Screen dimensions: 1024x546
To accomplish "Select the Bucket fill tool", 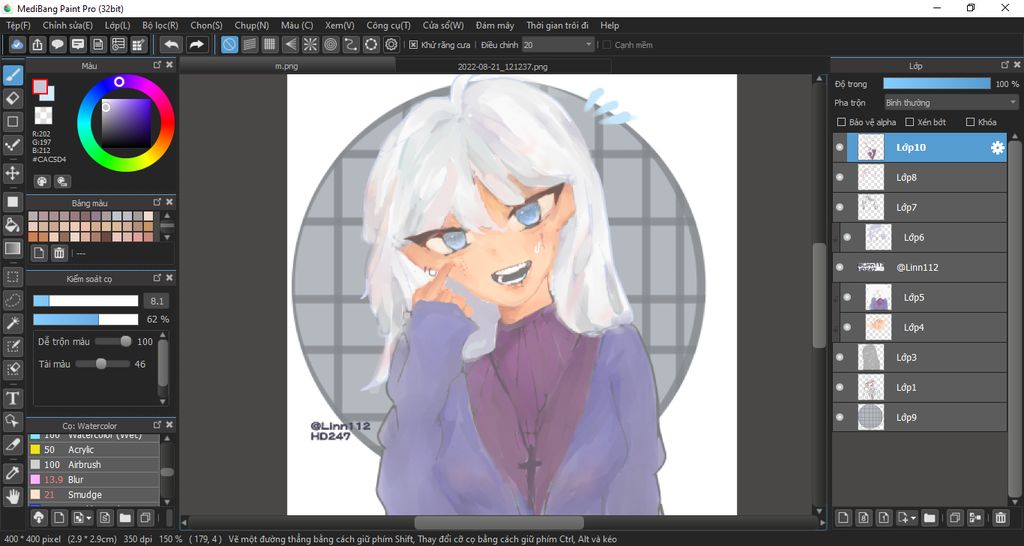I will coord(12,225).
